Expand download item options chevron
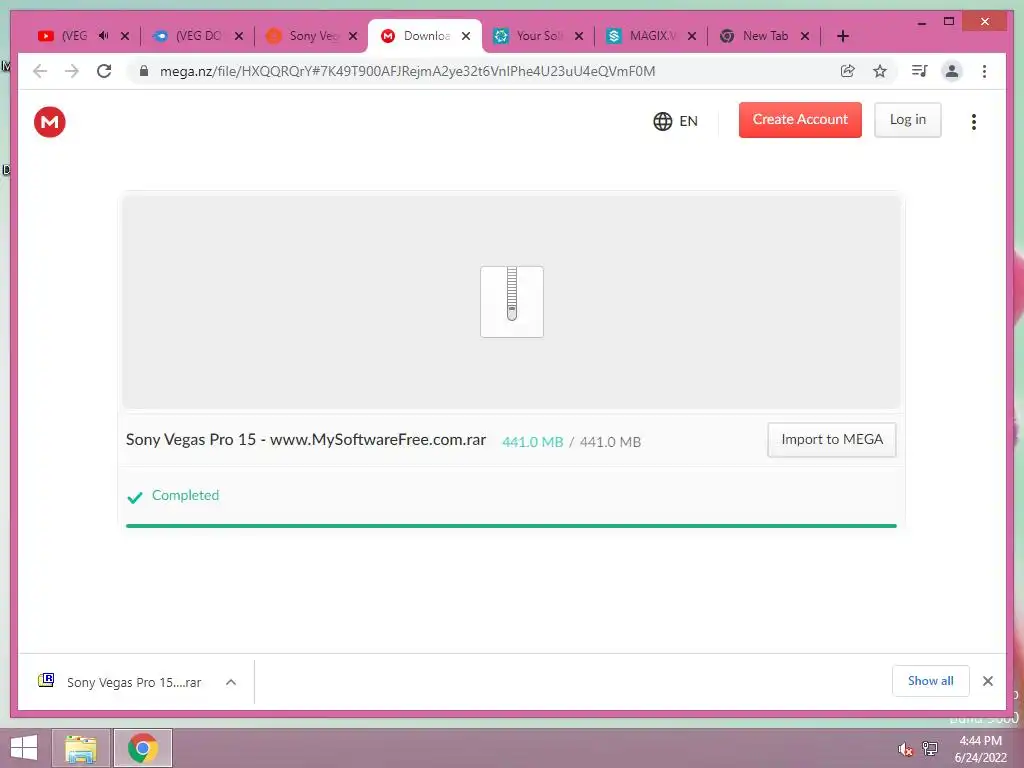 [x=231, y=682]
